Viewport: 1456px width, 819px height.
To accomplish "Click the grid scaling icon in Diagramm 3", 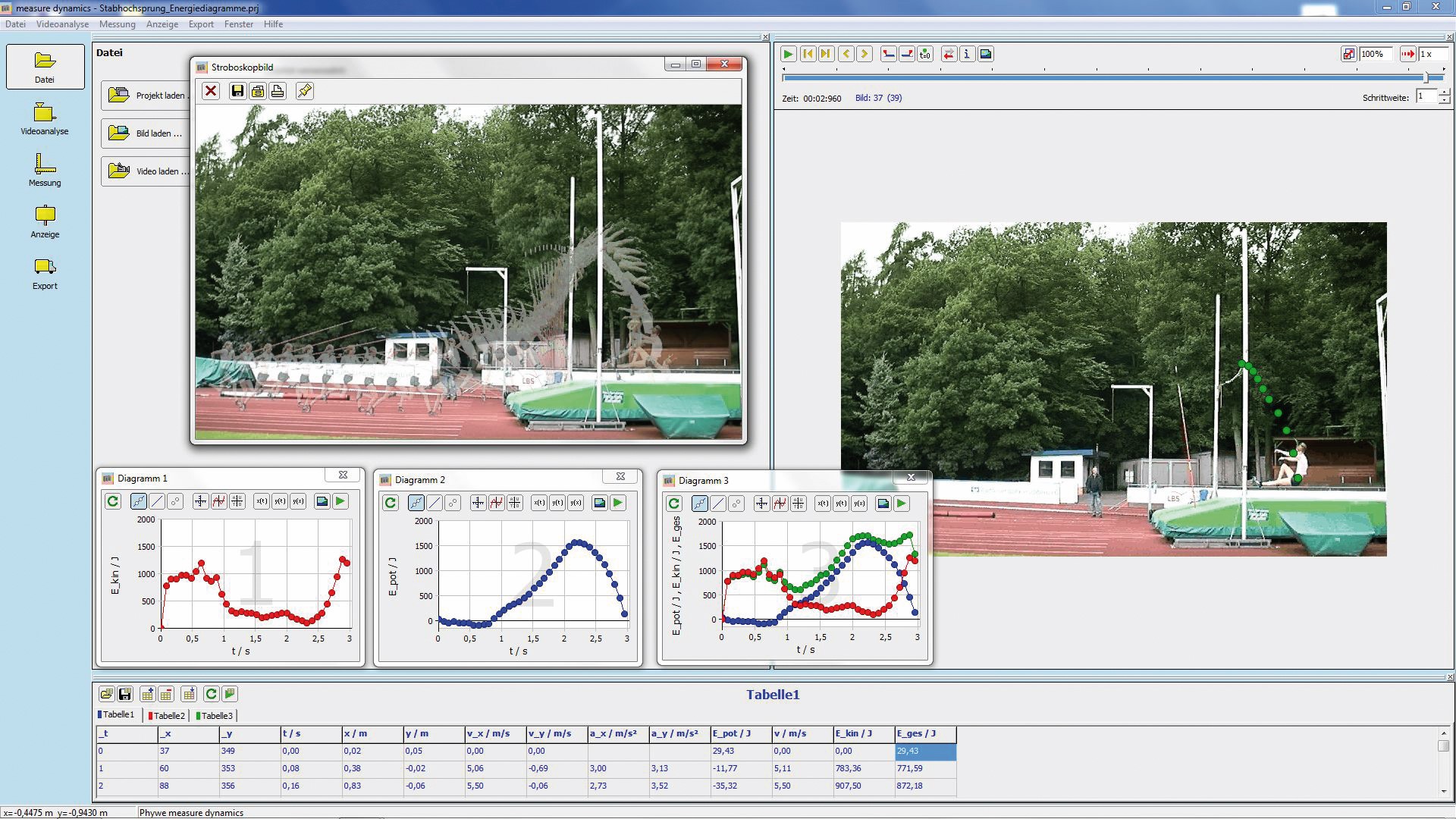I will pos(799,504).
